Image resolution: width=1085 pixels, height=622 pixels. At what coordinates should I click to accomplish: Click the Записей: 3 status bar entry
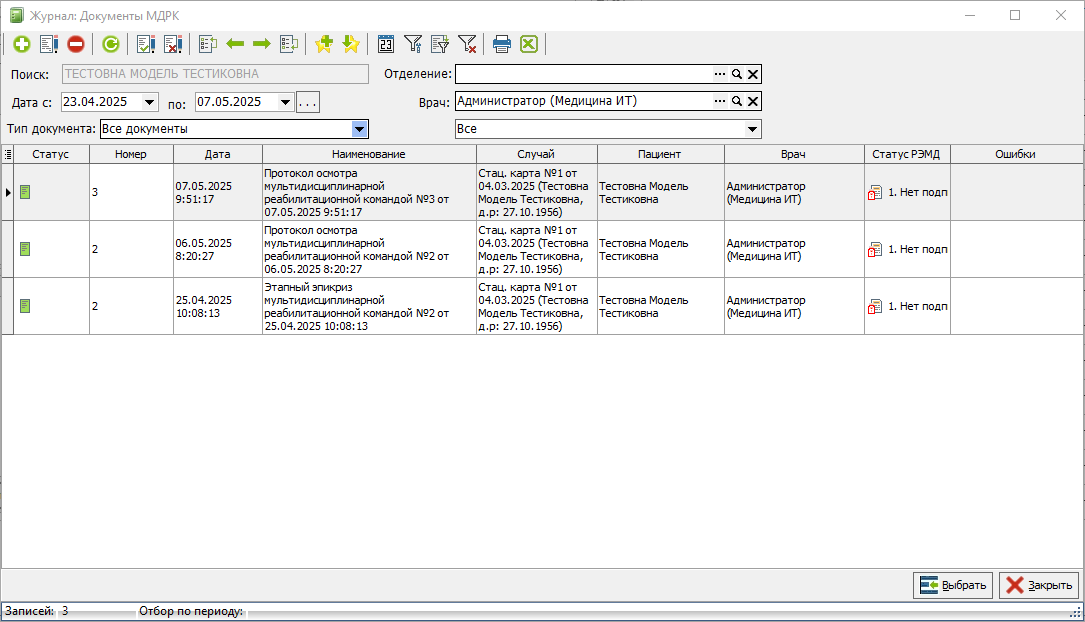(37, 611)
